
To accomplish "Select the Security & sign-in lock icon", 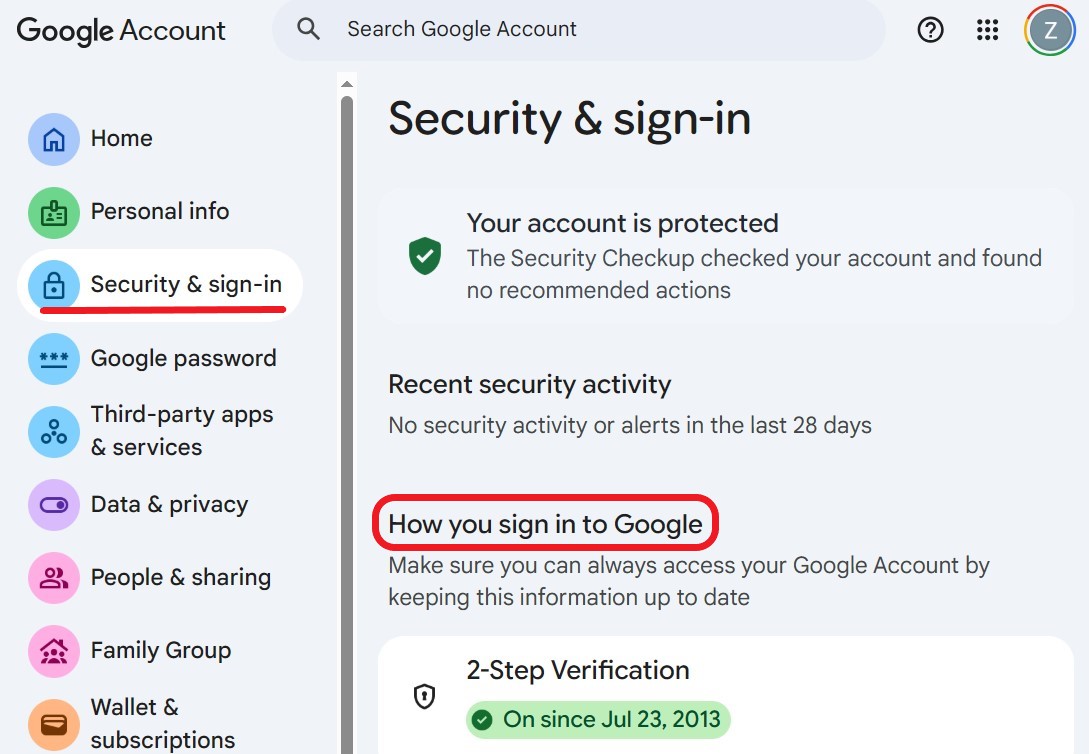I will (53, 285).
